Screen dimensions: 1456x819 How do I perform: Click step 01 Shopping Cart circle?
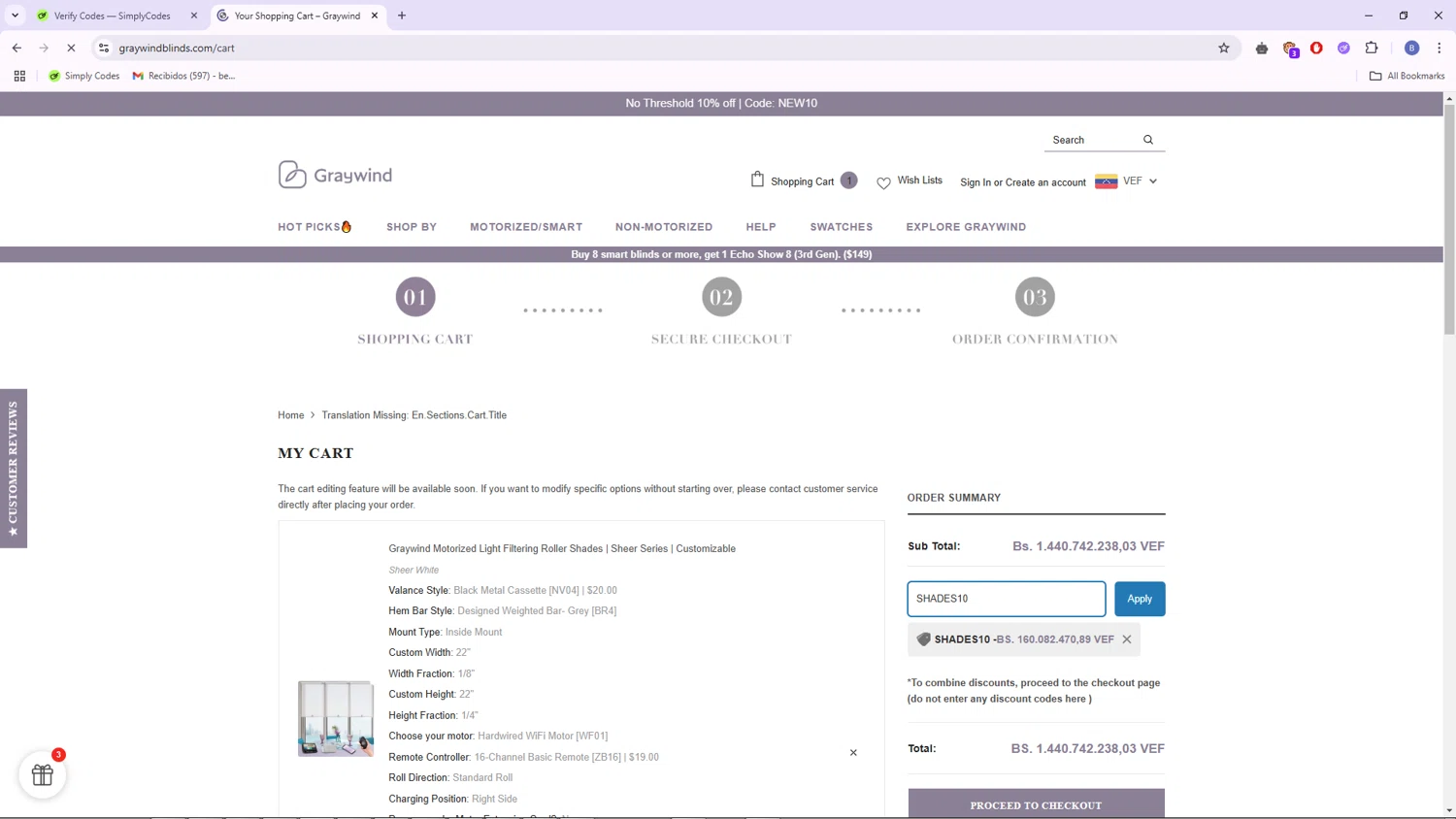[x=415, y=297]
